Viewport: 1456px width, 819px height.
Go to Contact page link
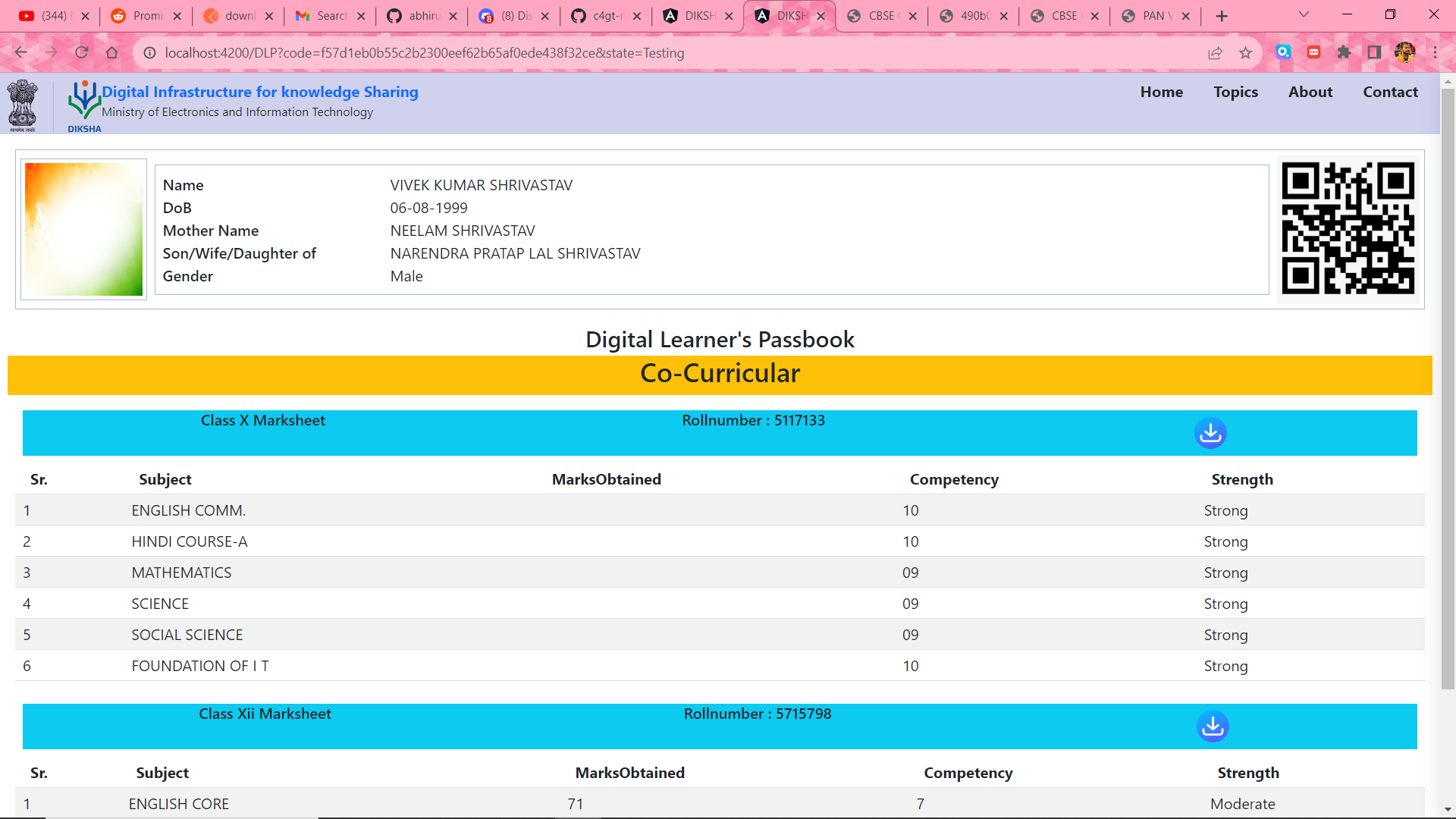tap(1390, 92)
